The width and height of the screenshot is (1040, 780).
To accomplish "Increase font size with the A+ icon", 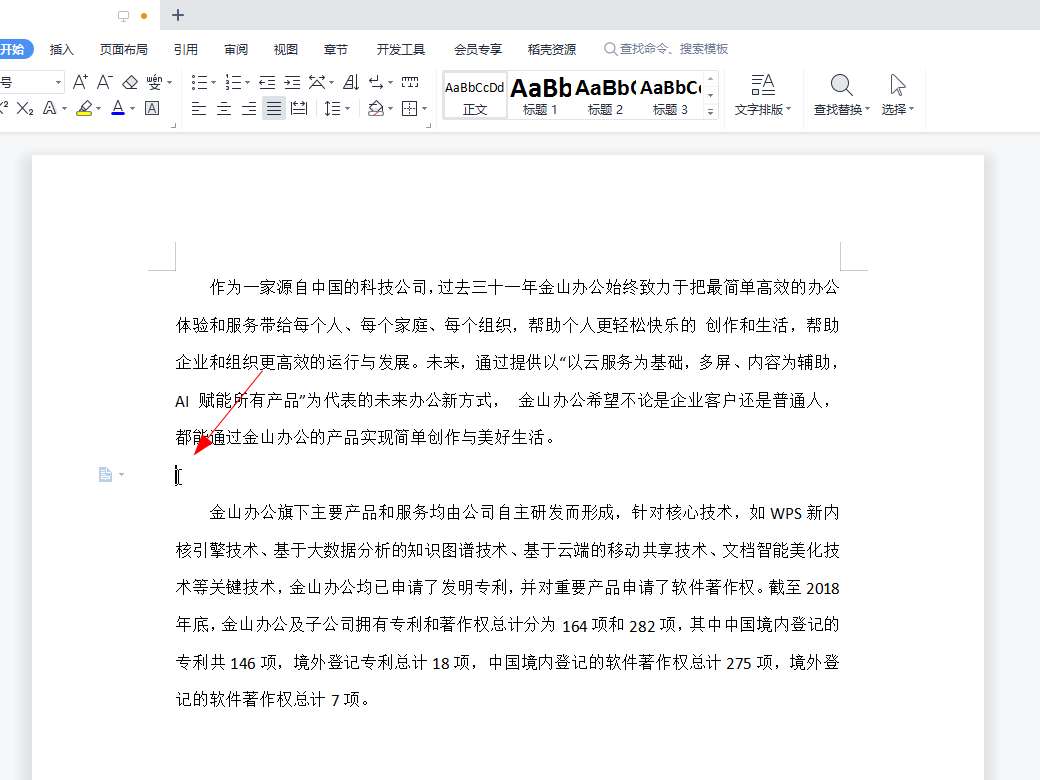I will [80, 82].
